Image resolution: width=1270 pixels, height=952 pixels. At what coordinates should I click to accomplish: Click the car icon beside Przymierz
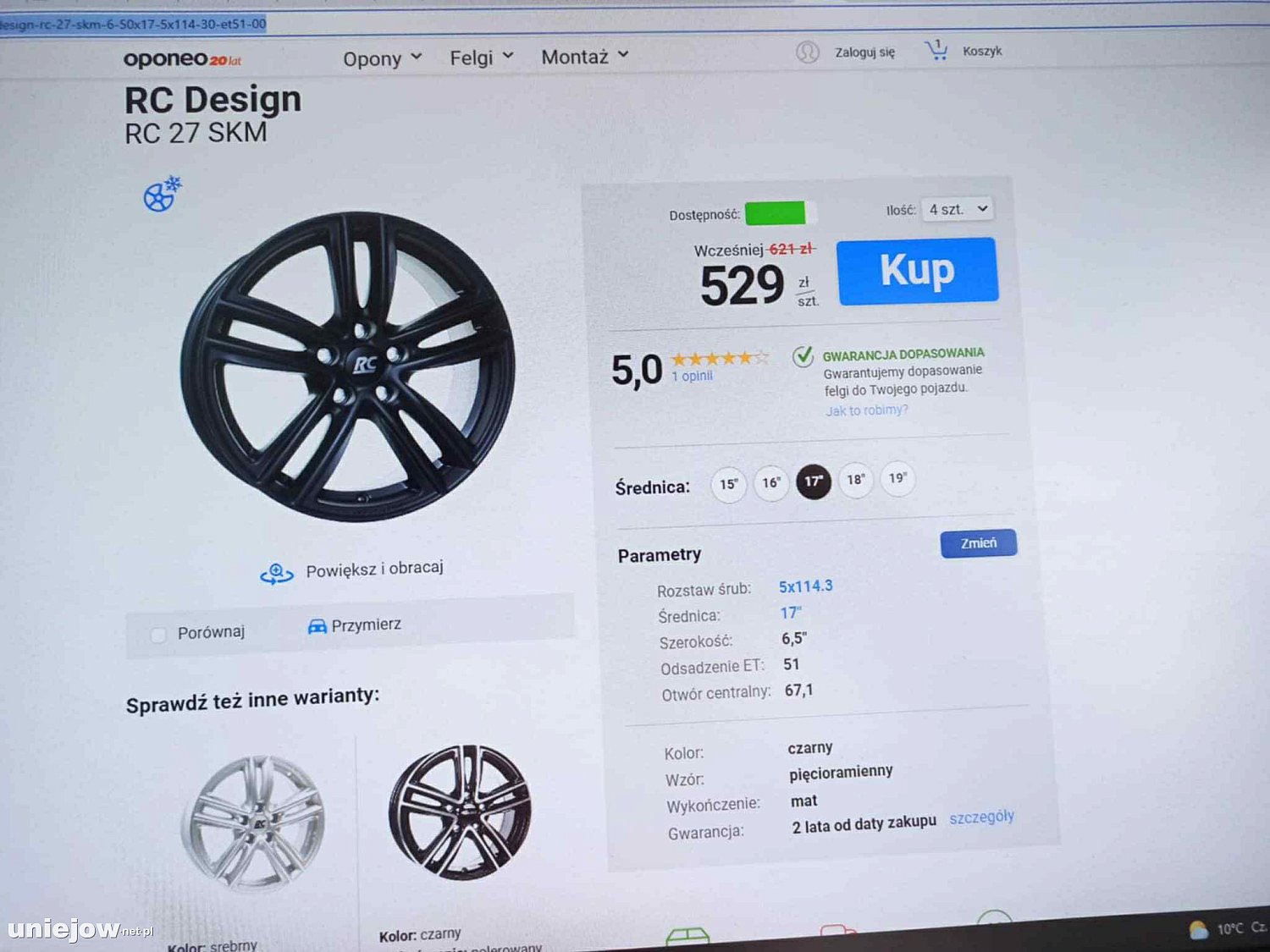[317, 627]
